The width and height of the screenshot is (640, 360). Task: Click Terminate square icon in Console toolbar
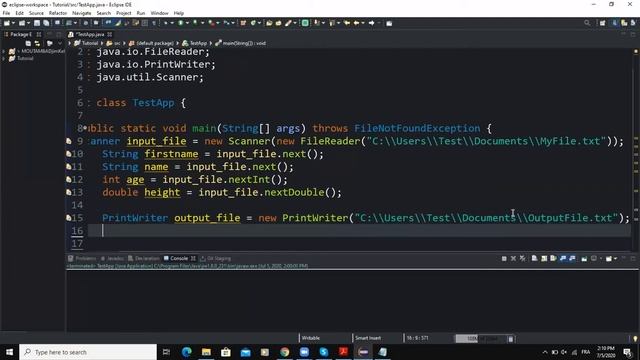(504, 258)
